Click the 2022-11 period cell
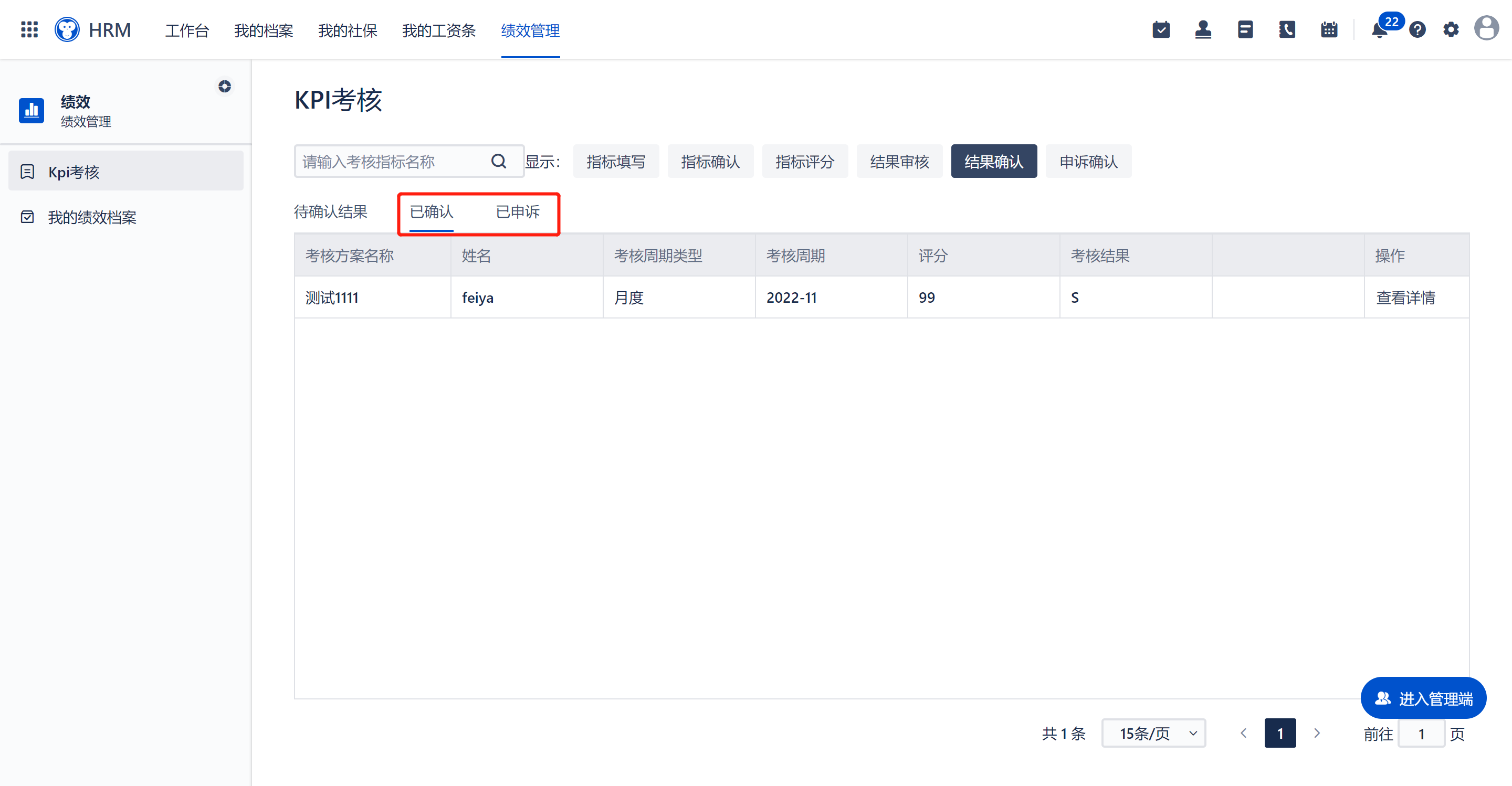Viewport: 1512px width, 786px height. point(831,298)
